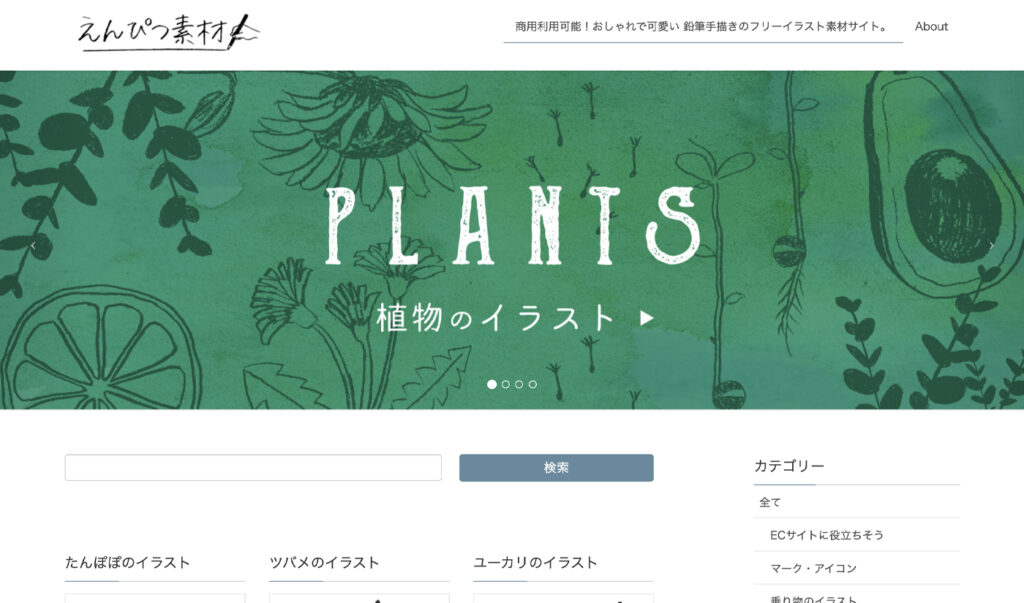This screenshot has height=603, width=1024.
Task: Advance carousel with right chevron arrow
Action: coord(991,246)
